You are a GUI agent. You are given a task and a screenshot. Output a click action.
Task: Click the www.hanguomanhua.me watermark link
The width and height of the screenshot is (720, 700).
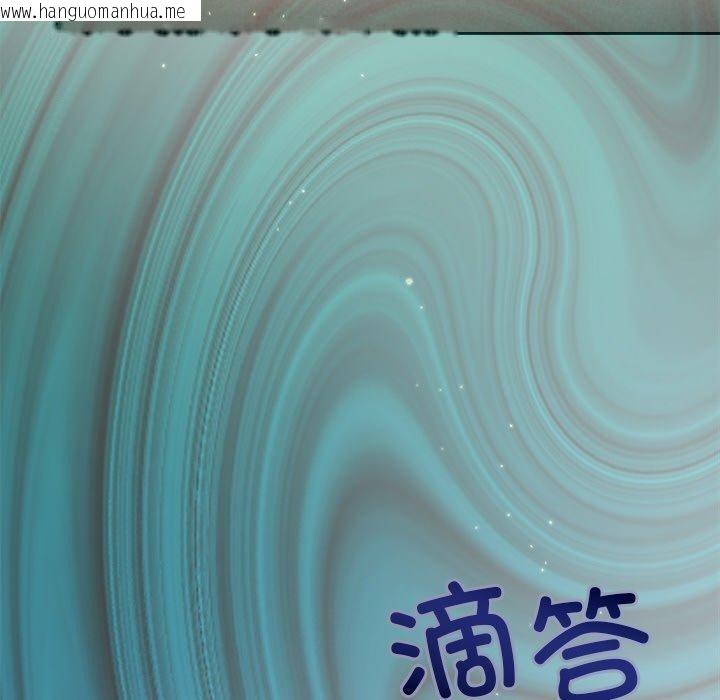(100, 10)
